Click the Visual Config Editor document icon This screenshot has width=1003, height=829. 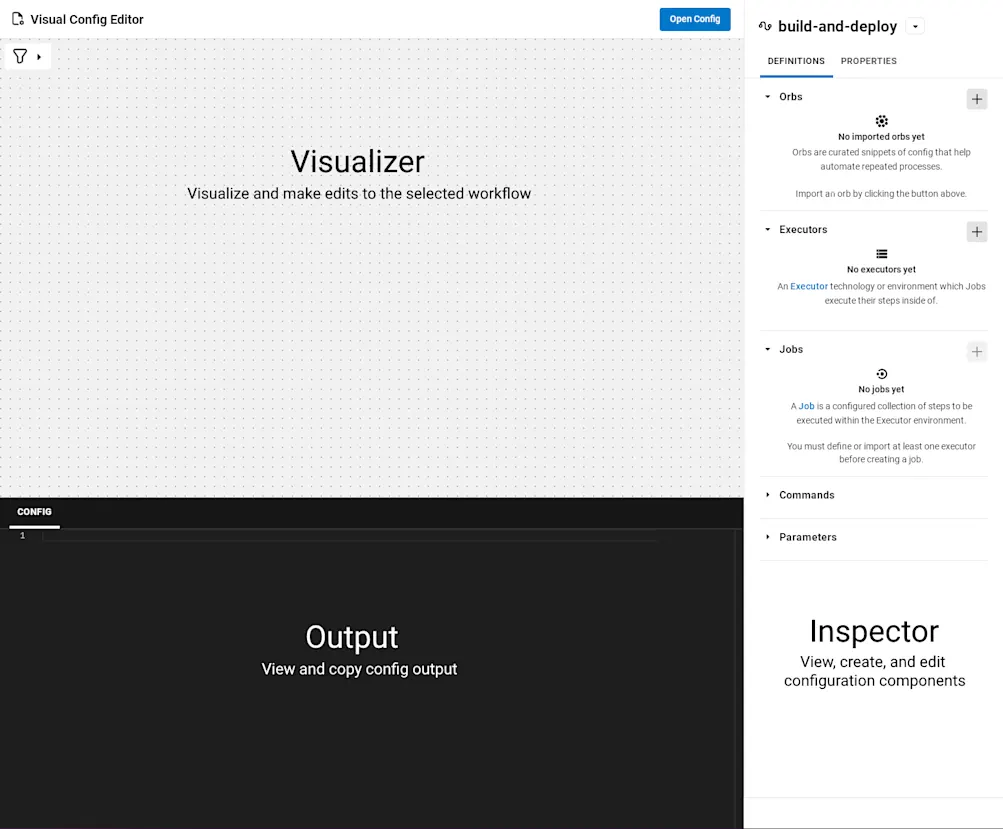(17, 19)
